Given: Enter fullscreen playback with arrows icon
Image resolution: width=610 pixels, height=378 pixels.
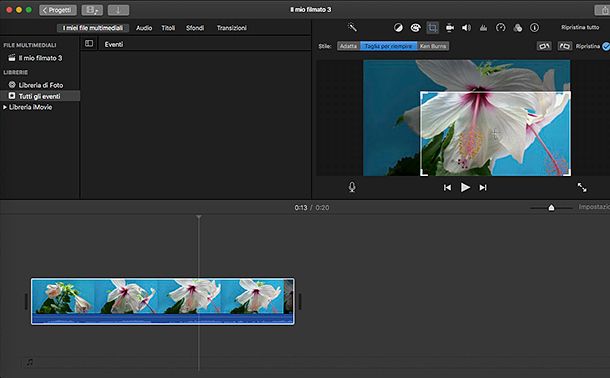Looking at the screenshot, I should (x=582, y=187).
